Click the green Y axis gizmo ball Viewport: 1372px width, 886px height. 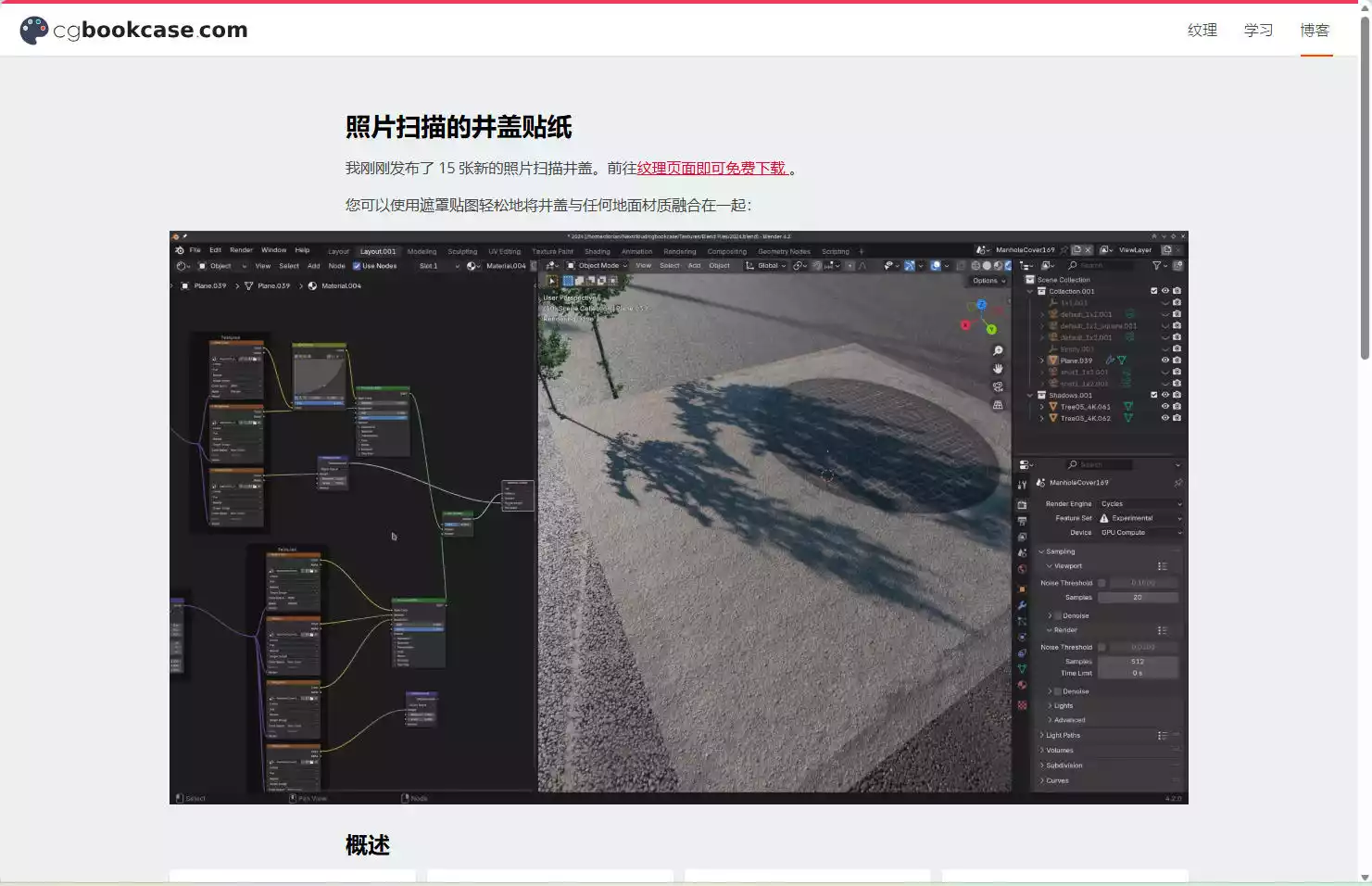[x=991, y=329]
